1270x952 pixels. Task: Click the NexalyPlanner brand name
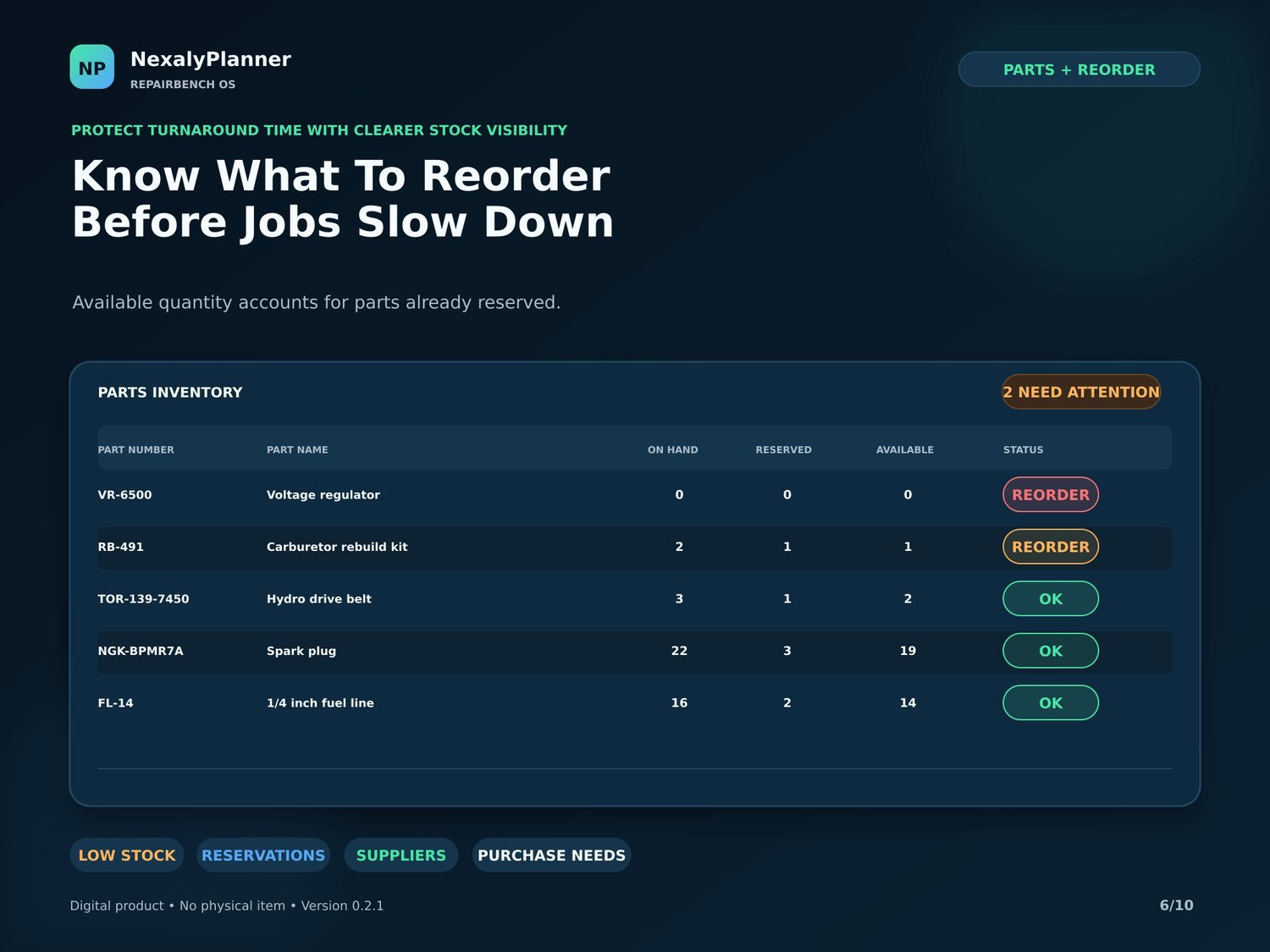coord(211,59)
